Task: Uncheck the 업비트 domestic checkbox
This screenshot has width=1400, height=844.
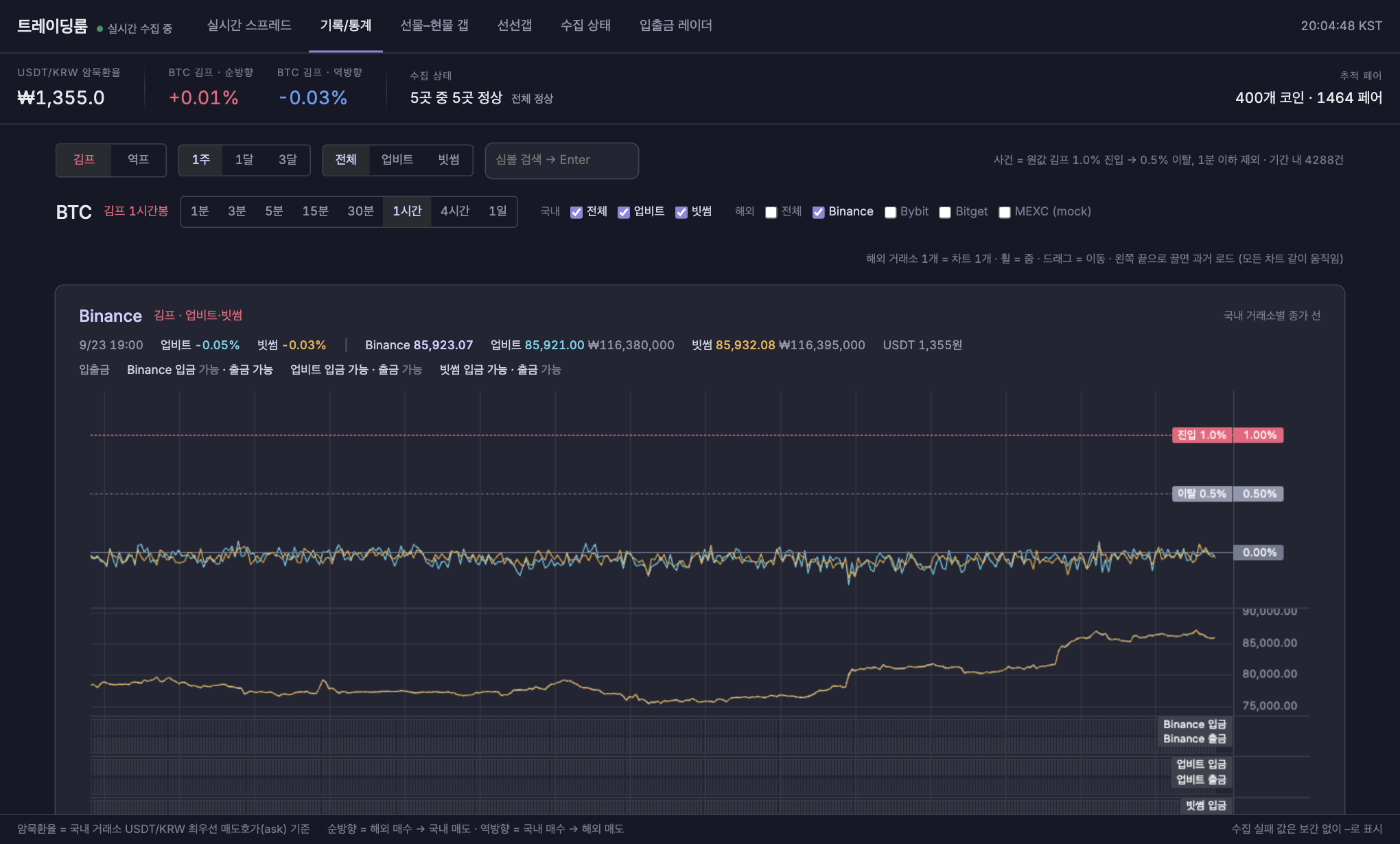Action: point(624,212)
